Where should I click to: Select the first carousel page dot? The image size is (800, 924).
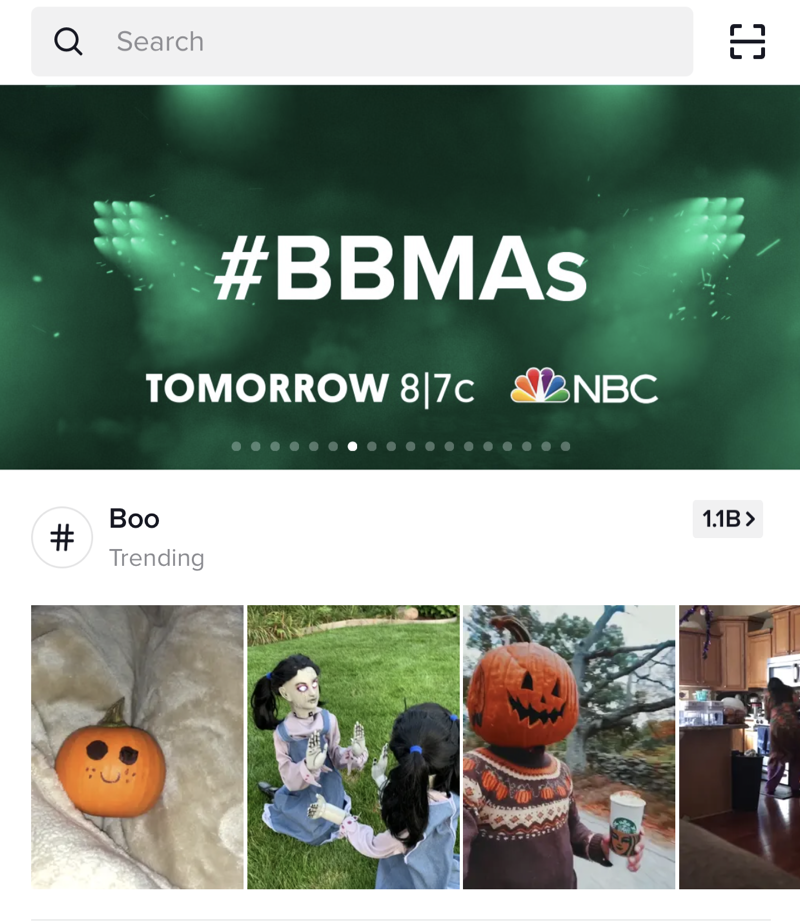[236, 446]
